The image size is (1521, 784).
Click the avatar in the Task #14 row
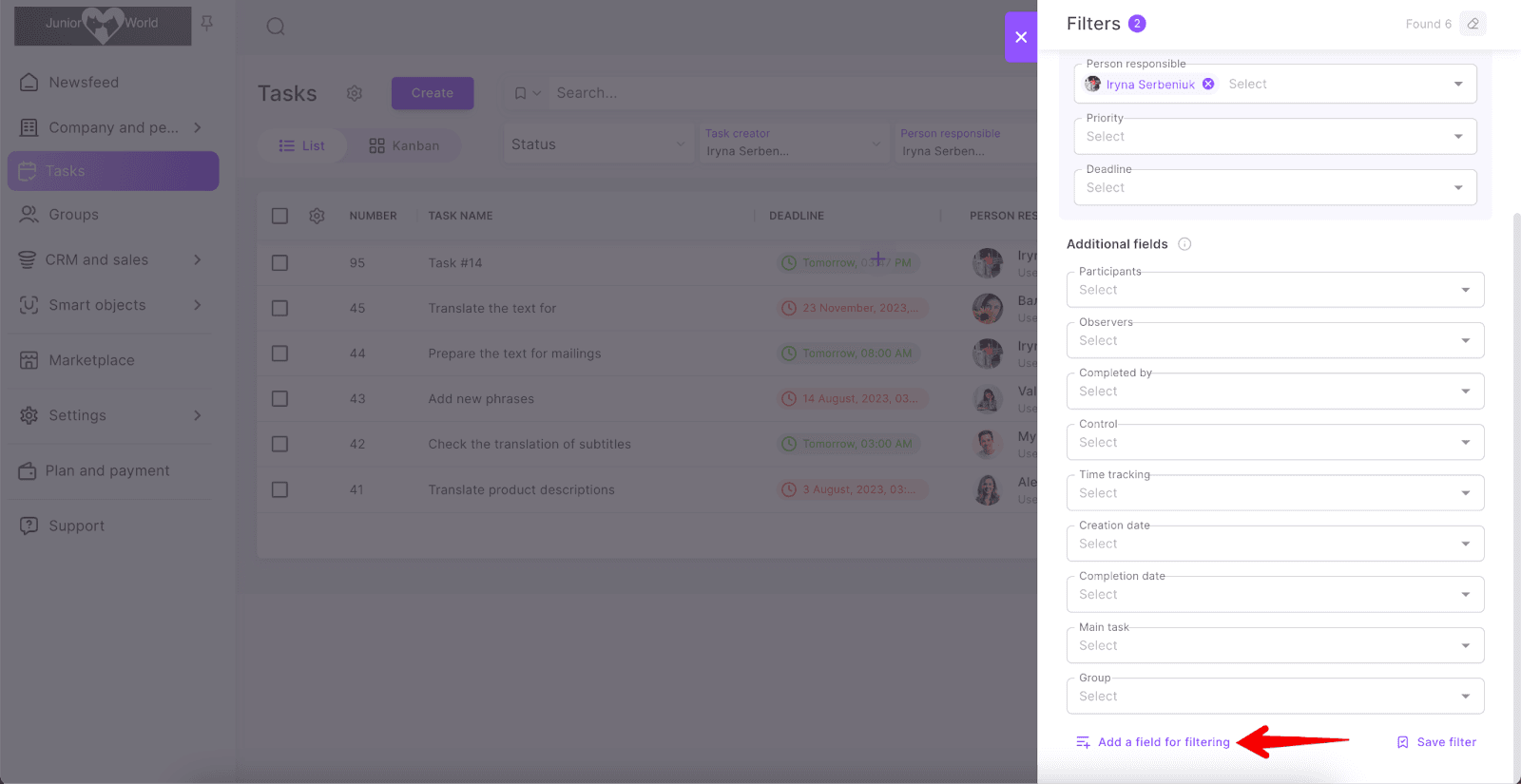(988, 262)
